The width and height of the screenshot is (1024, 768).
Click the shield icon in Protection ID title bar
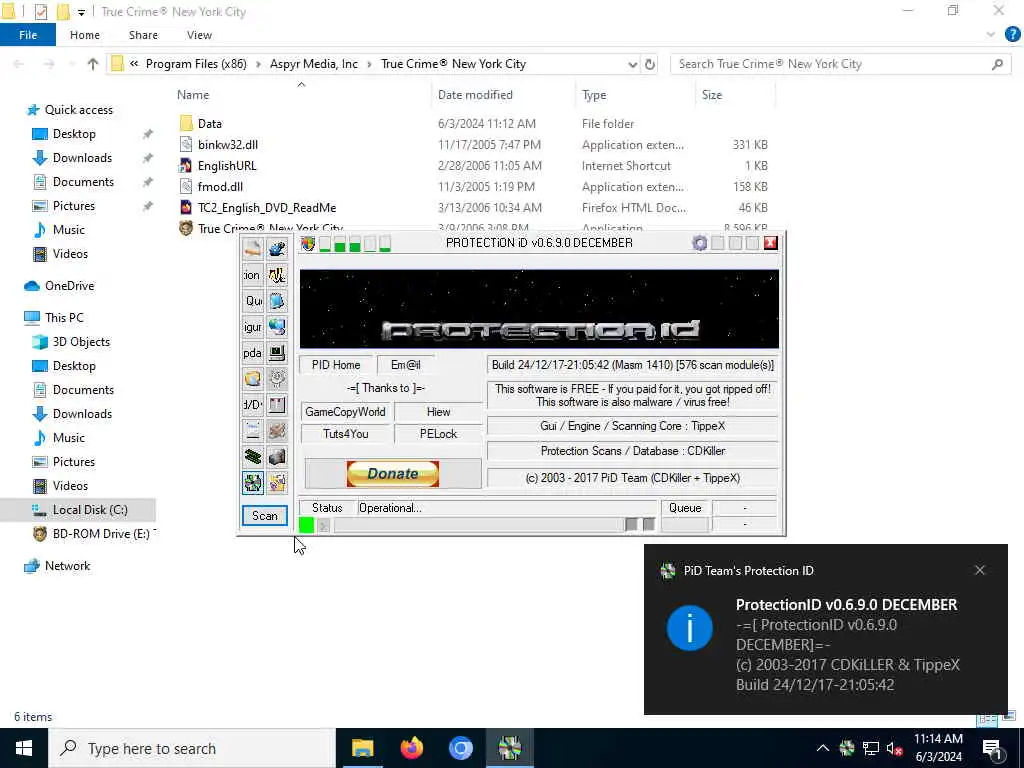[x=308, y=244]
